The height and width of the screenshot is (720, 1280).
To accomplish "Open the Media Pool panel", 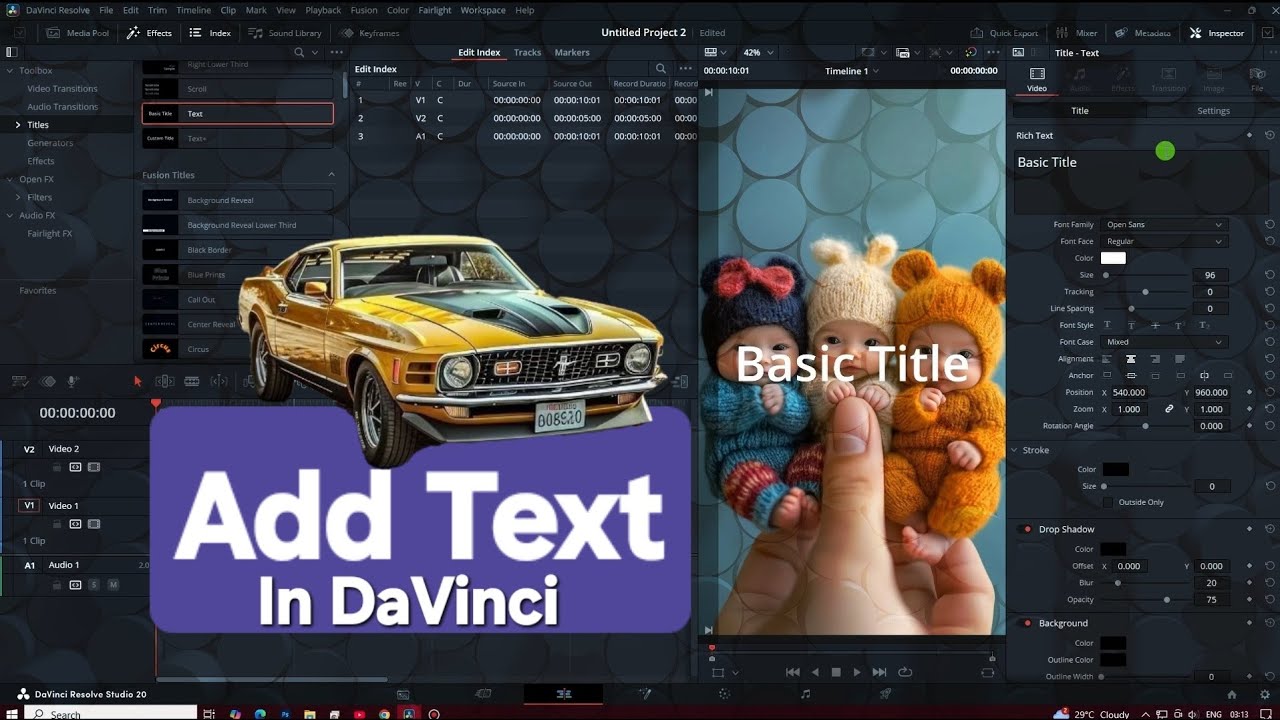I will [x=77, y=33].
